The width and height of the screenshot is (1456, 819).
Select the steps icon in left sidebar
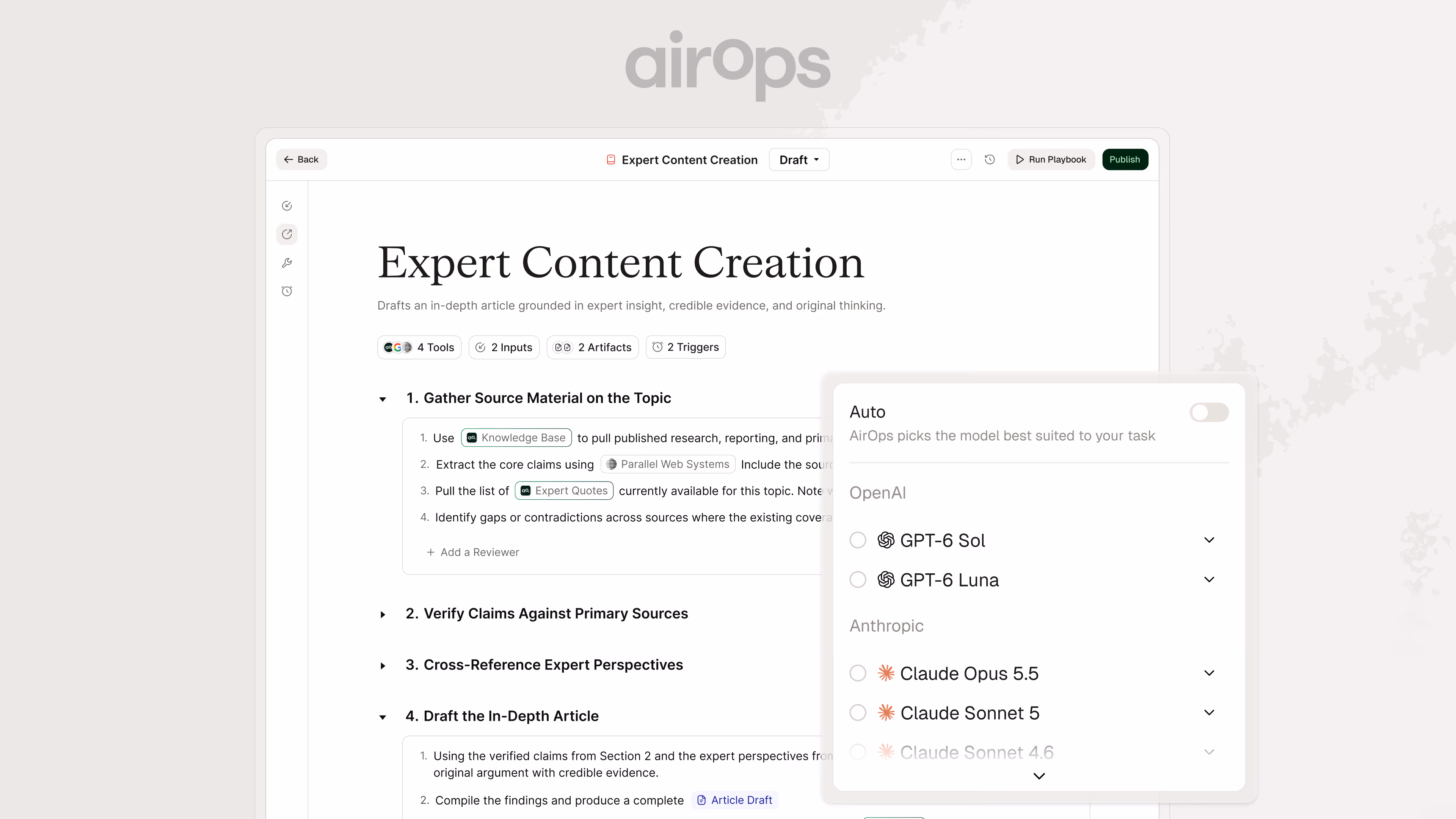(287, 234)
